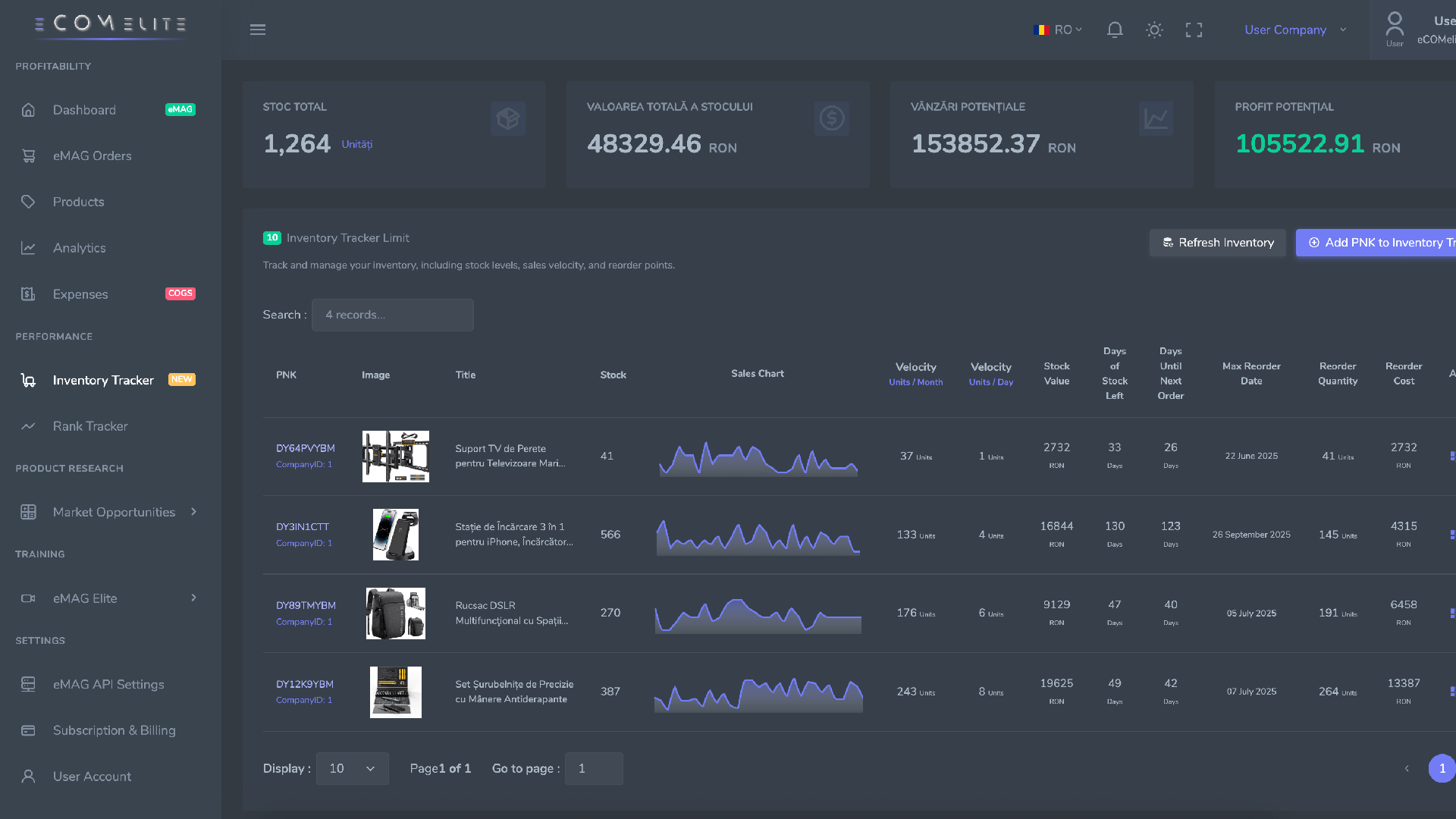Screen dimensions: 1456x819
Task: Click pagination page 1 button
Action: point(1442,768)
